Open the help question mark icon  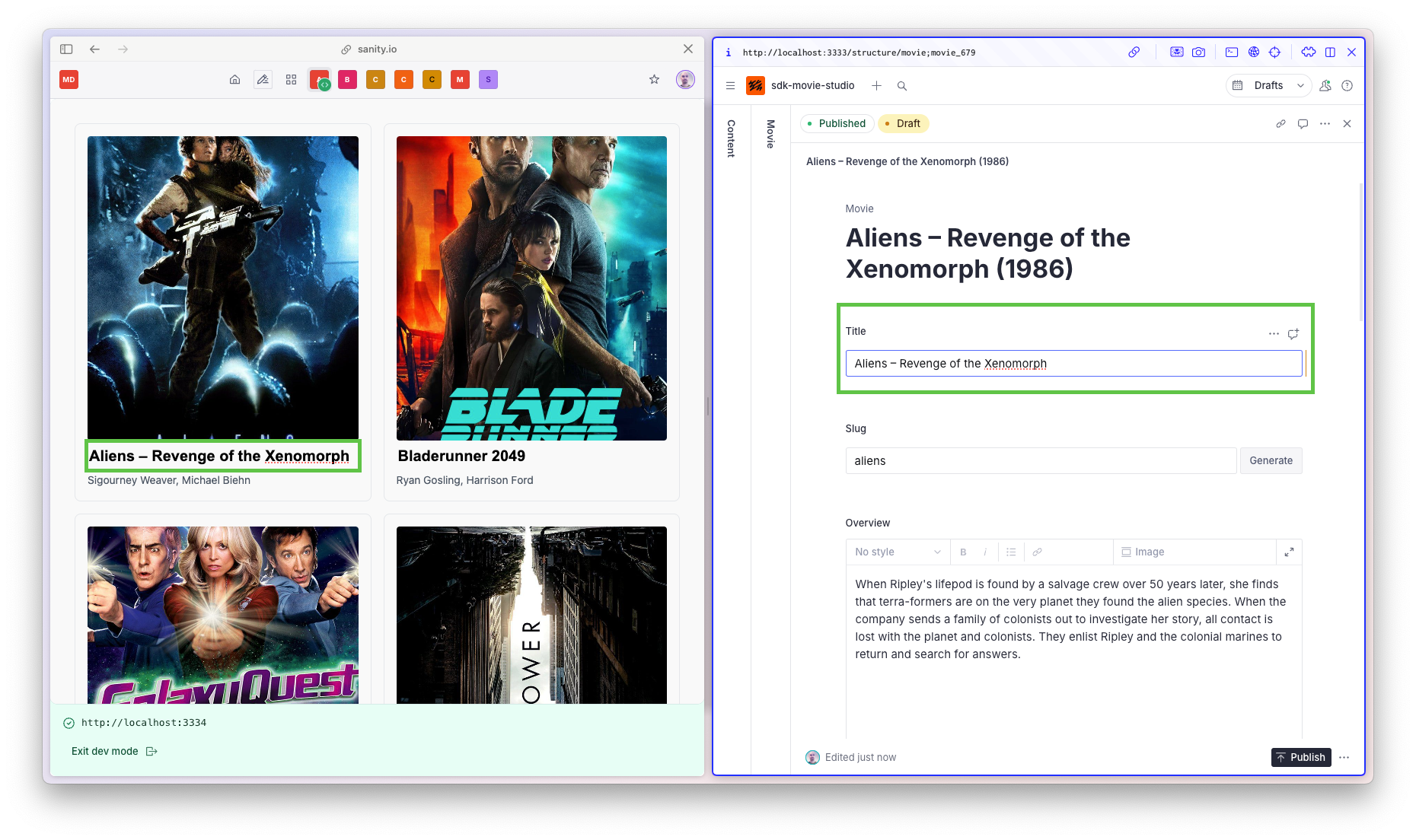tap(1347, 85)
